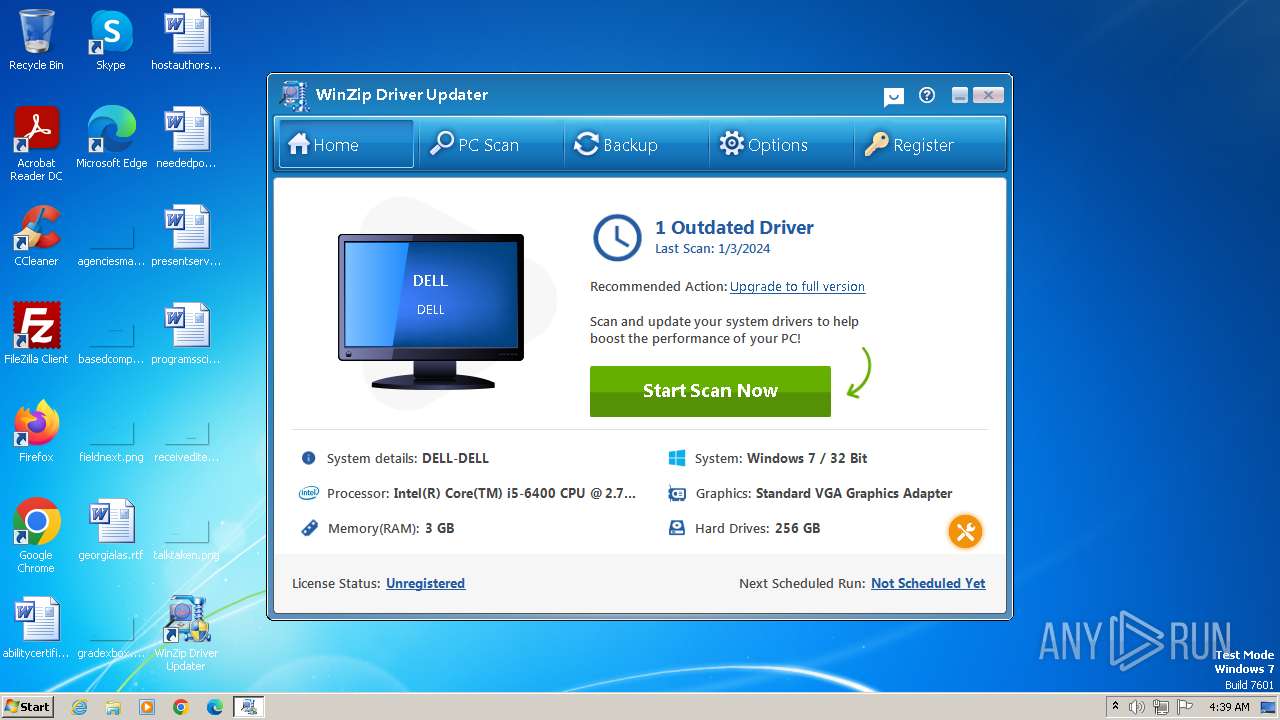This screenshot has height=720, width=1280.
Task: Switch to the PC Scan tab
Action: tap(488, 145)
